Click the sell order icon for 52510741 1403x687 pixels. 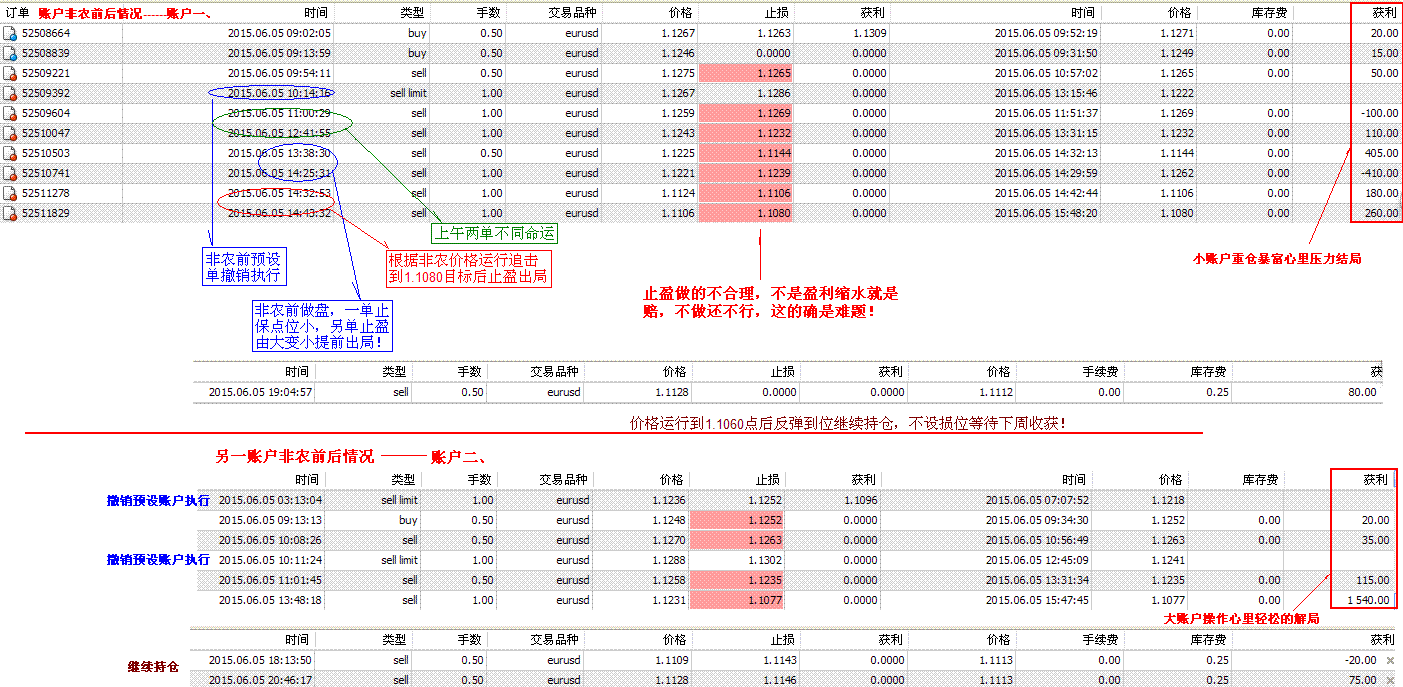(8, 172)
